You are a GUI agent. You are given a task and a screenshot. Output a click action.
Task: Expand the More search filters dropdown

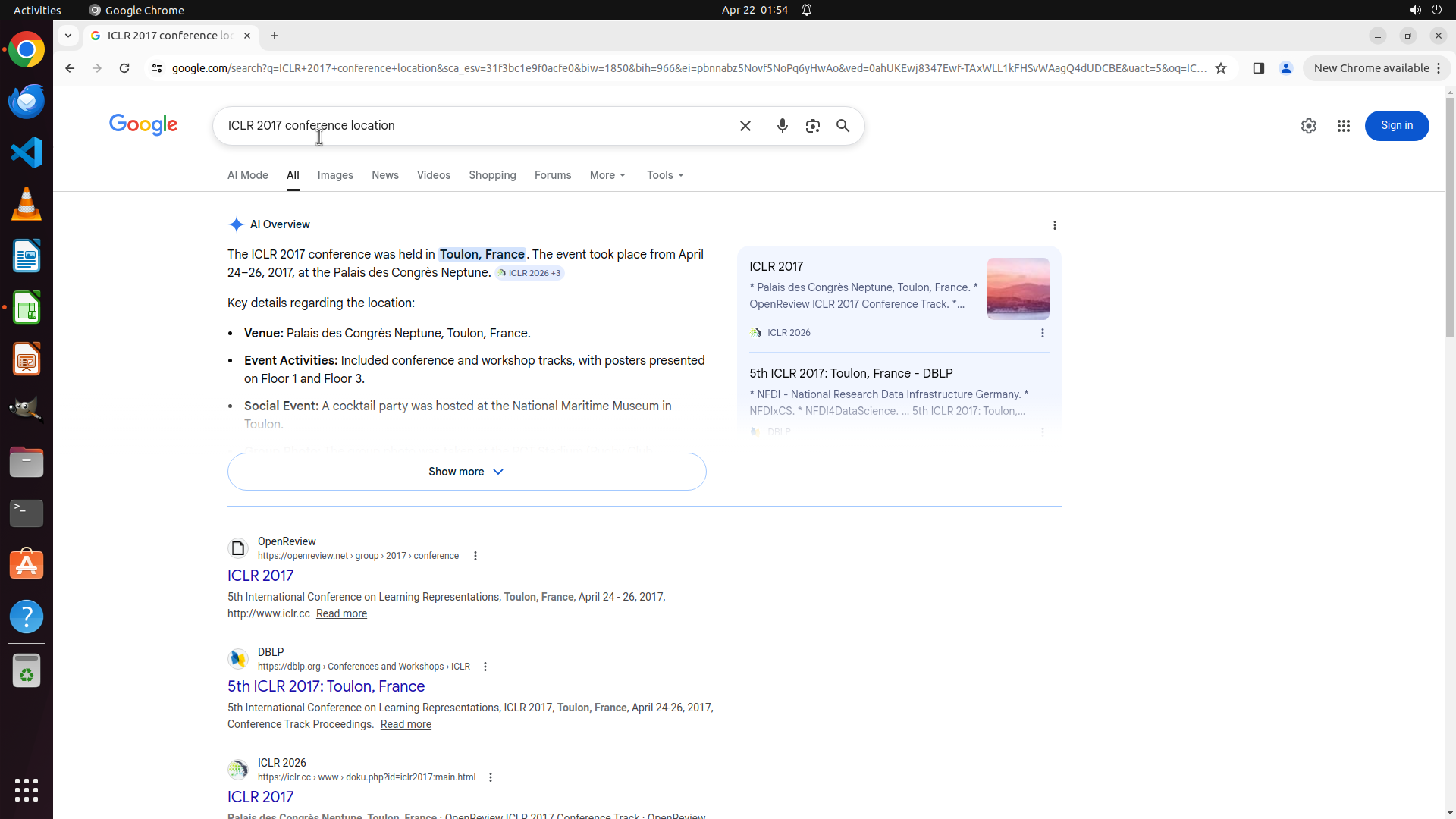(x=607, y=175)
